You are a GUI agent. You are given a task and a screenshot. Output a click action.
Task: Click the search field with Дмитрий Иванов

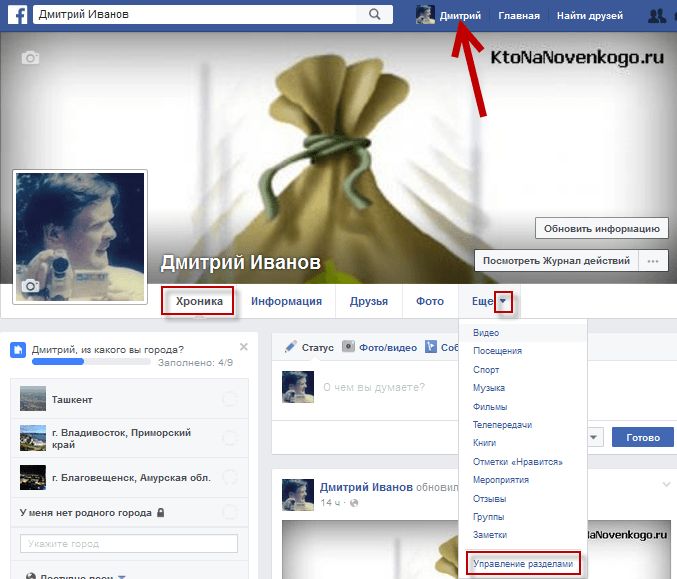[195, 14]
